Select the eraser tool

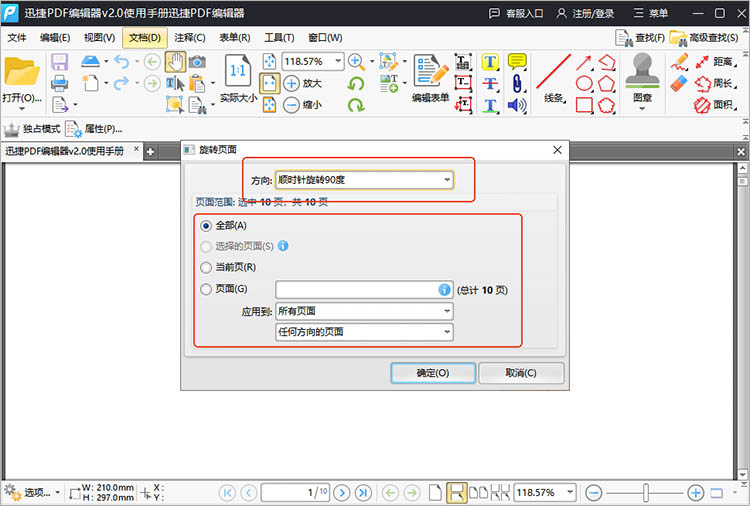coord(679,83)
